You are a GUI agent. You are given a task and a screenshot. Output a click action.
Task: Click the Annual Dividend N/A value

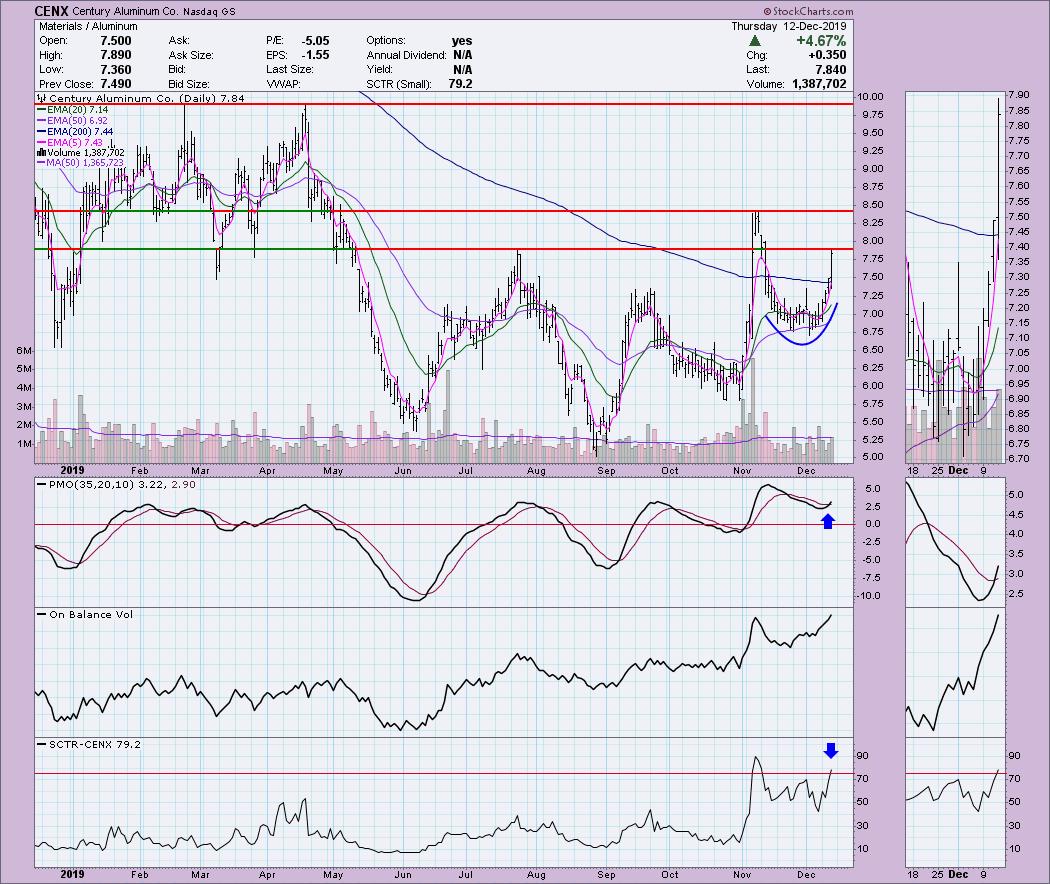click(x=462, y=55)
